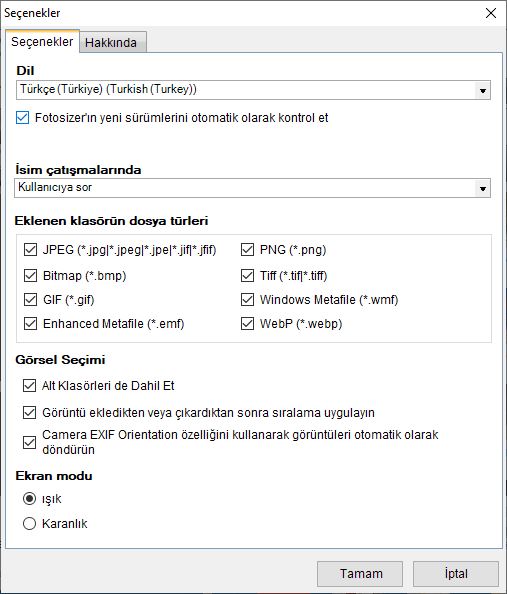Toggle the WebP (*.webp) checkbox
This screenshot has width=507, height=594.
click(247, 324)
